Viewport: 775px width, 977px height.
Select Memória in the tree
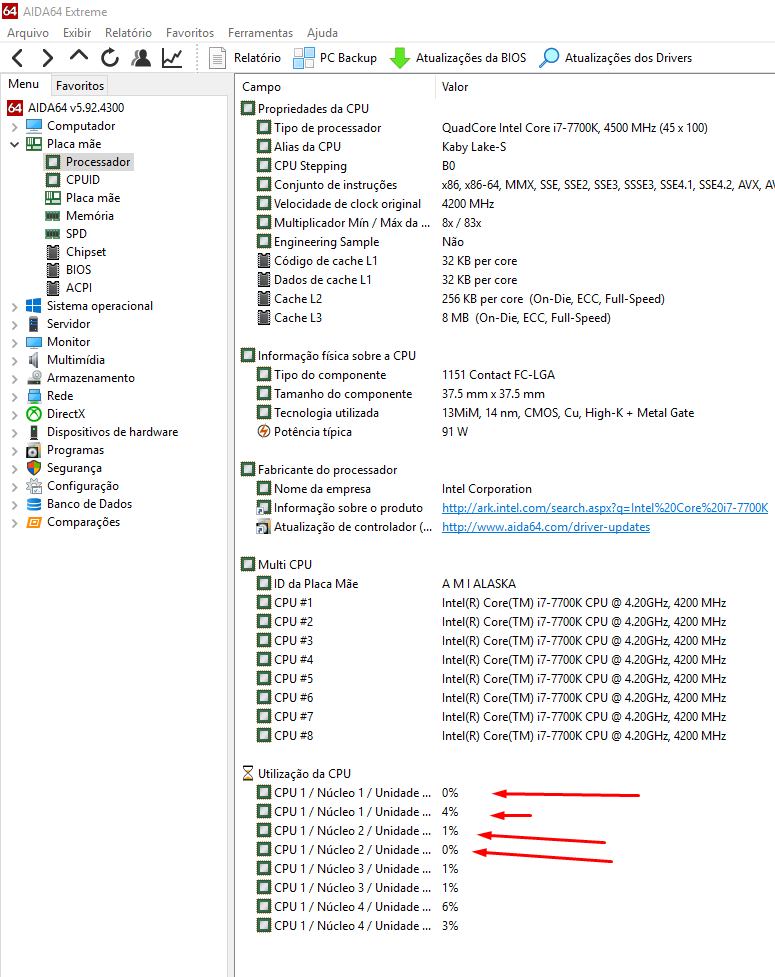tap(90, 216)
